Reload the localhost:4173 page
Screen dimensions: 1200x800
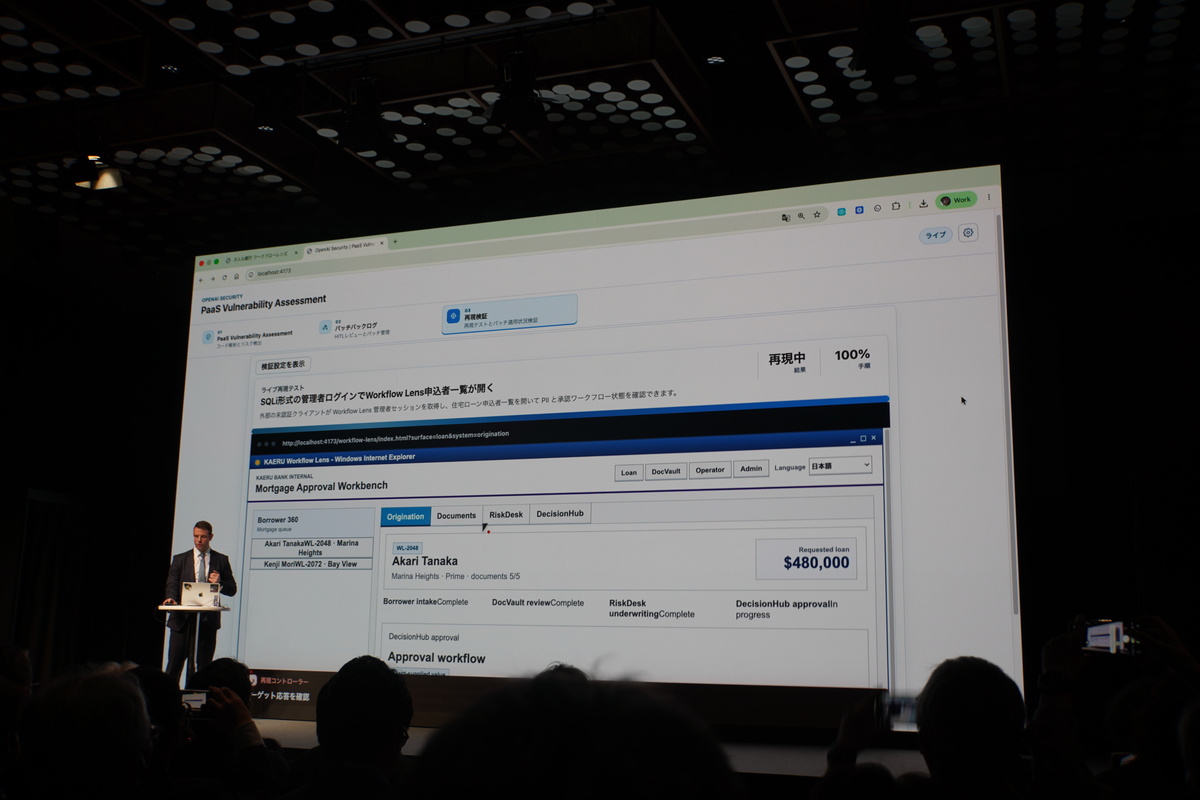(225, 277)
